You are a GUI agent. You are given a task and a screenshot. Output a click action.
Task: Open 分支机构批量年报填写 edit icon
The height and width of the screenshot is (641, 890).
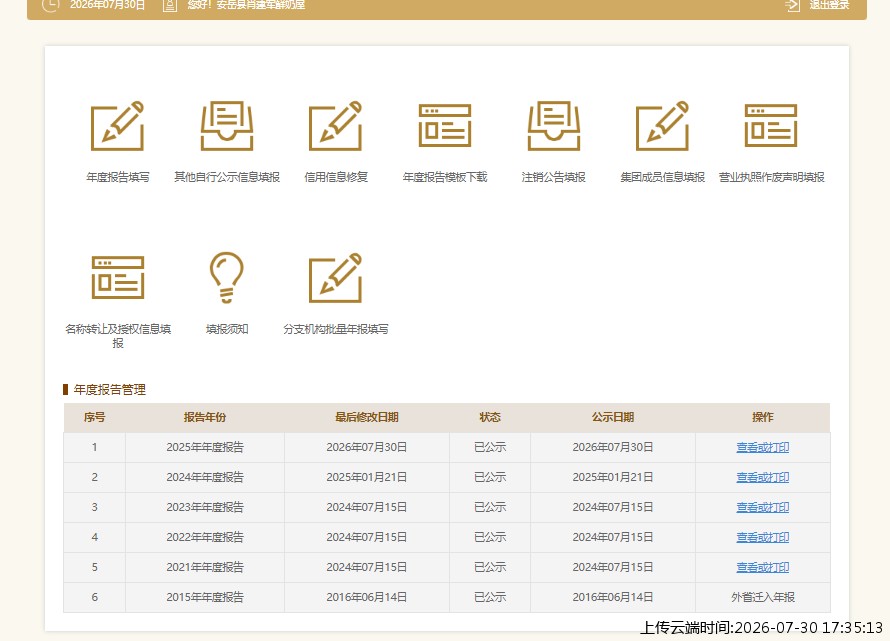(335, 278)
